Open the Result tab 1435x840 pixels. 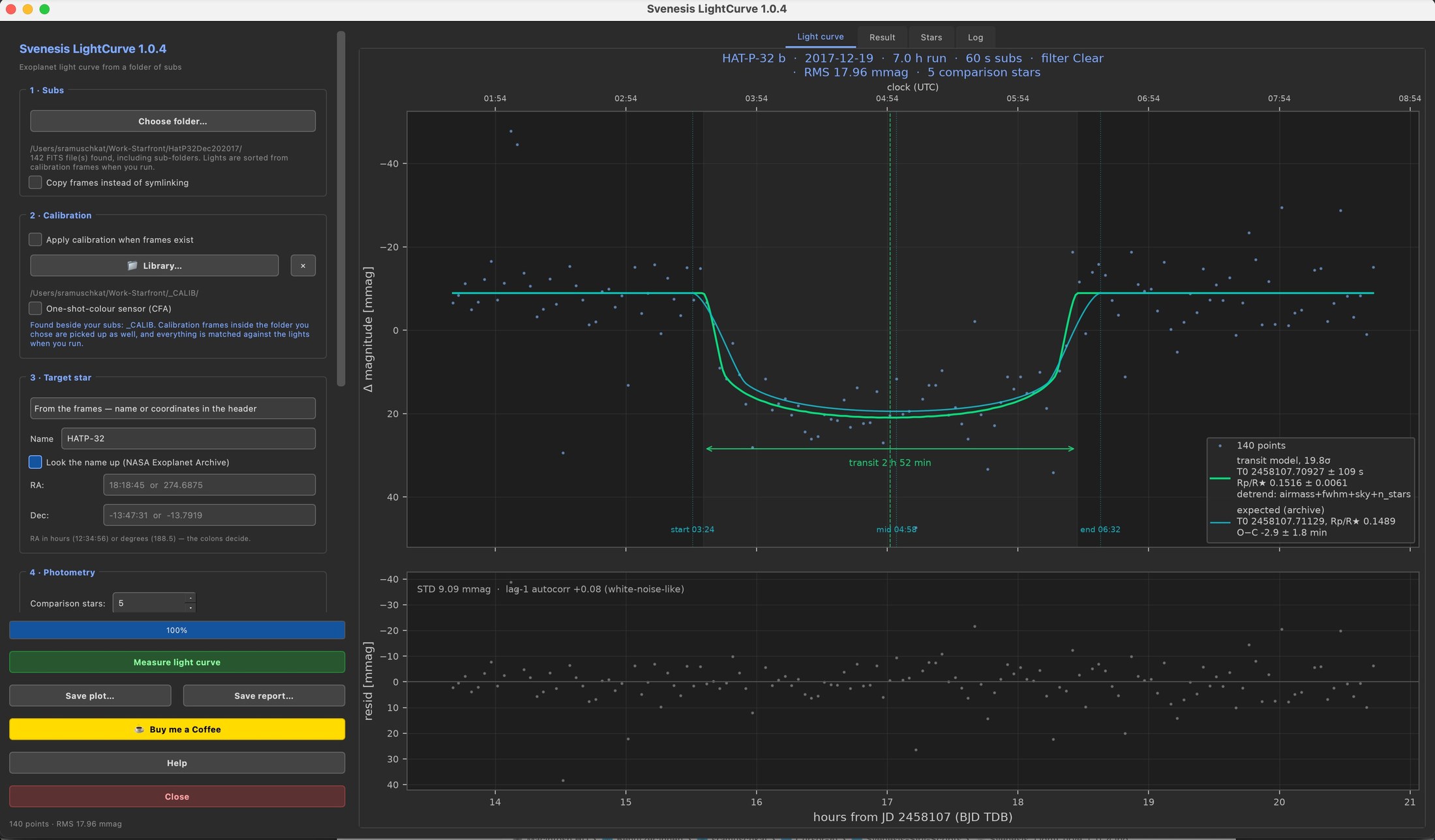coord(882,37)
